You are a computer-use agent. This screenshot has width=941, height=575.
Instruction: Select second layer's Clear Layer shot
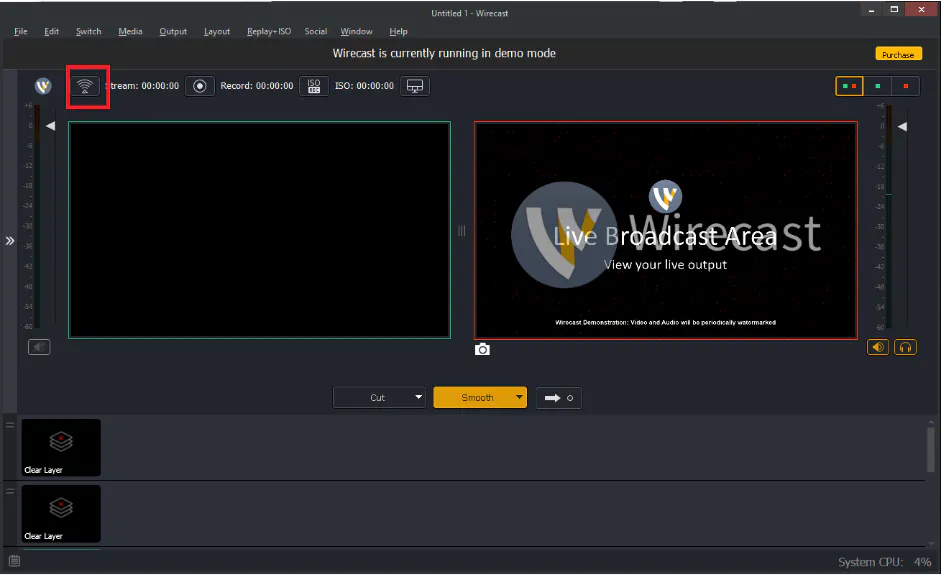(x=61, y=513)
